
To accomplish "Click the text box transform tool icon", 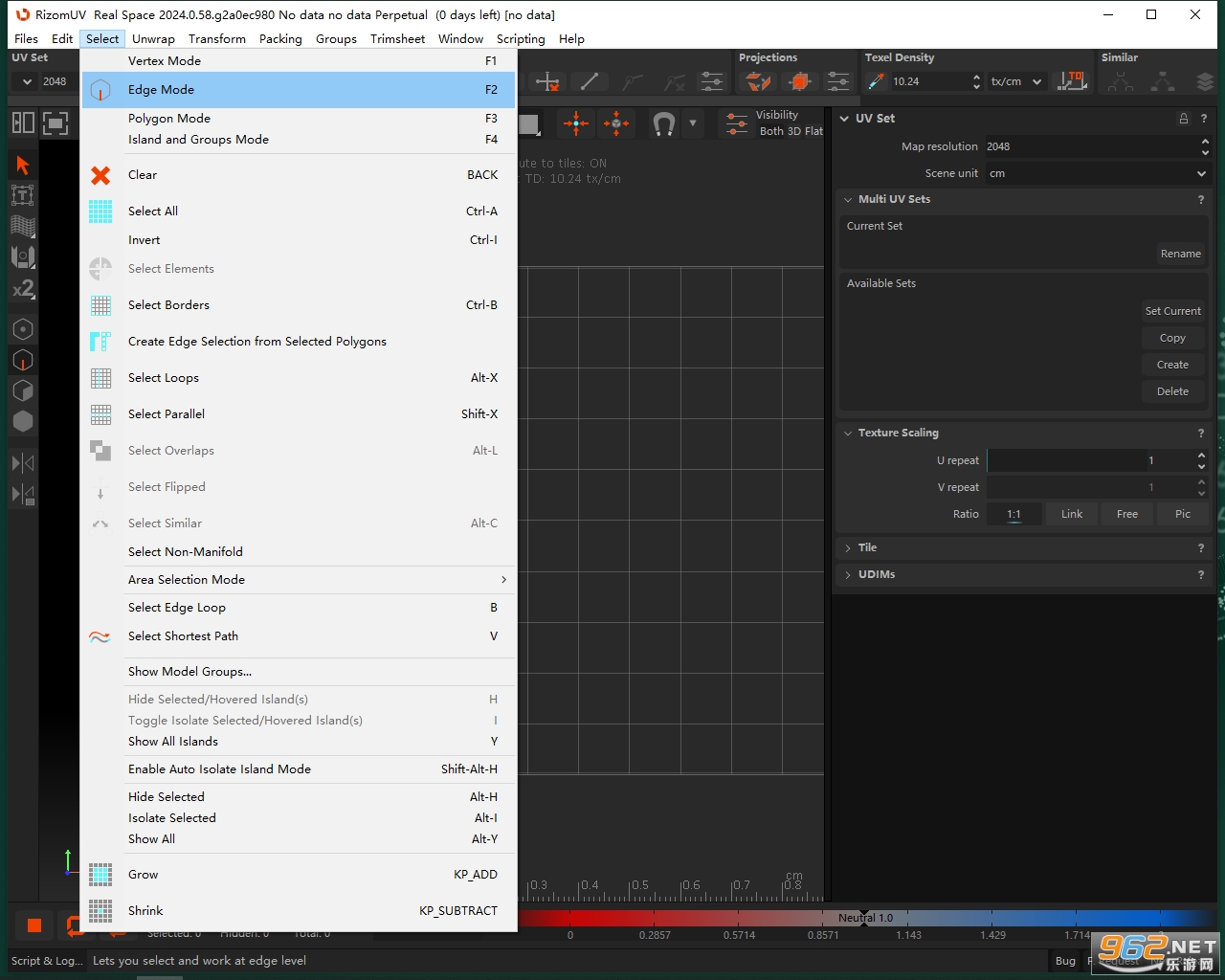I will coord(23,195).
